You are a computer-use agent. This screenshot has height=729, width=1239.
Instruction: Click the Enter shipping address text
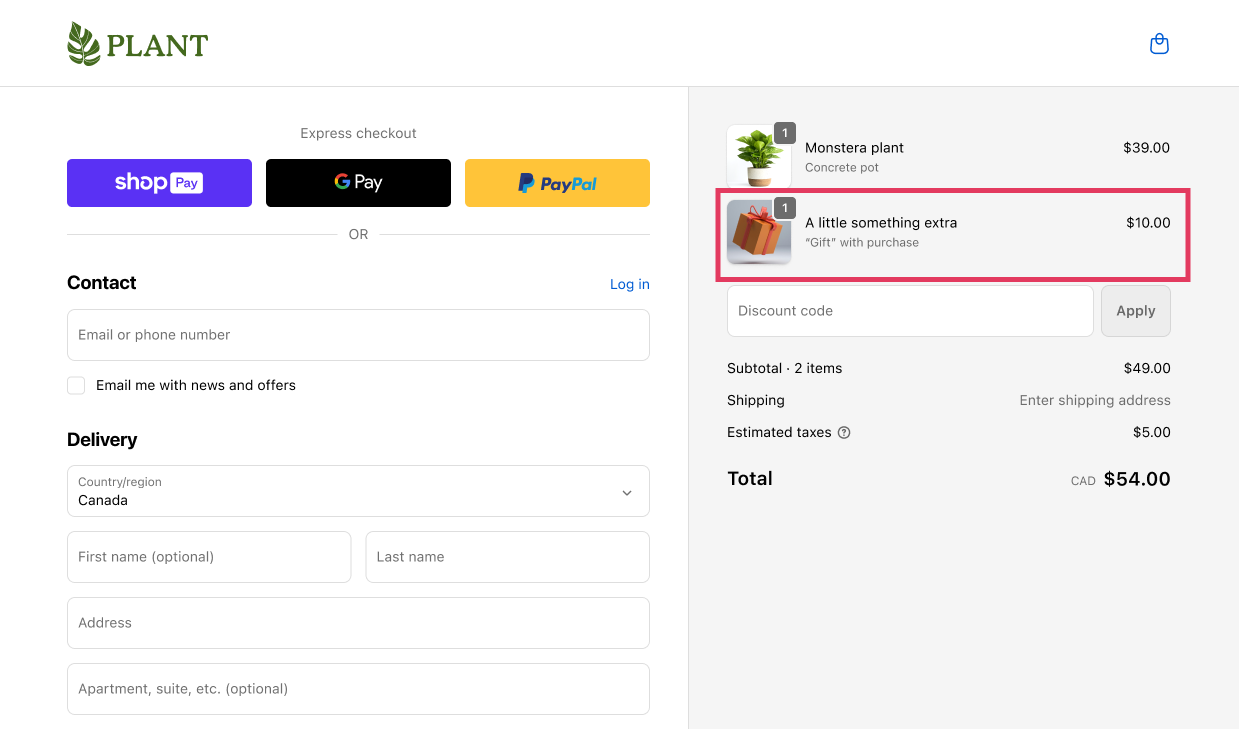(1095, 401)
